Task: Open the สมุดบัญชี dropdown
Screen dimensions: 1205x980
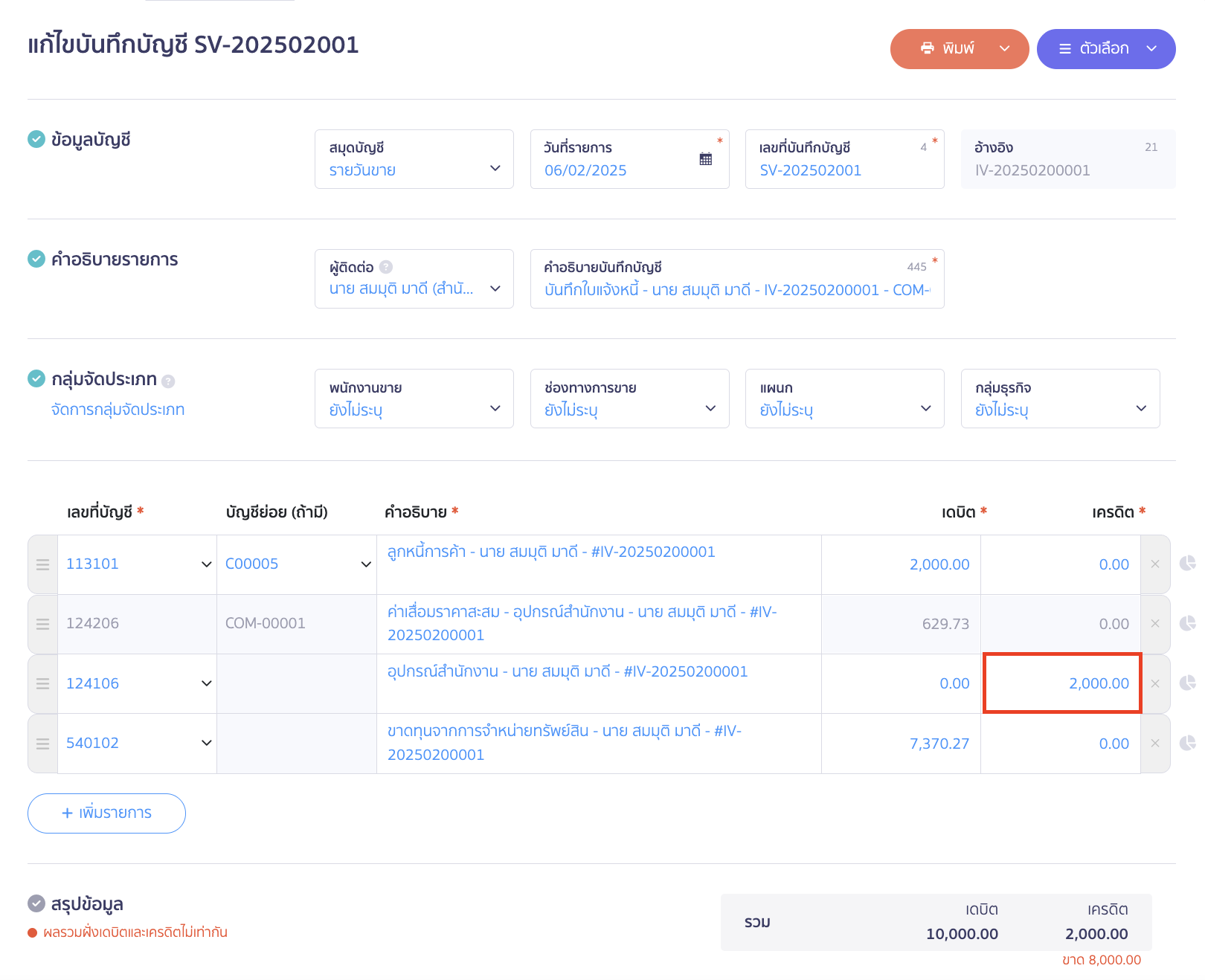Action: click(414, 159)
